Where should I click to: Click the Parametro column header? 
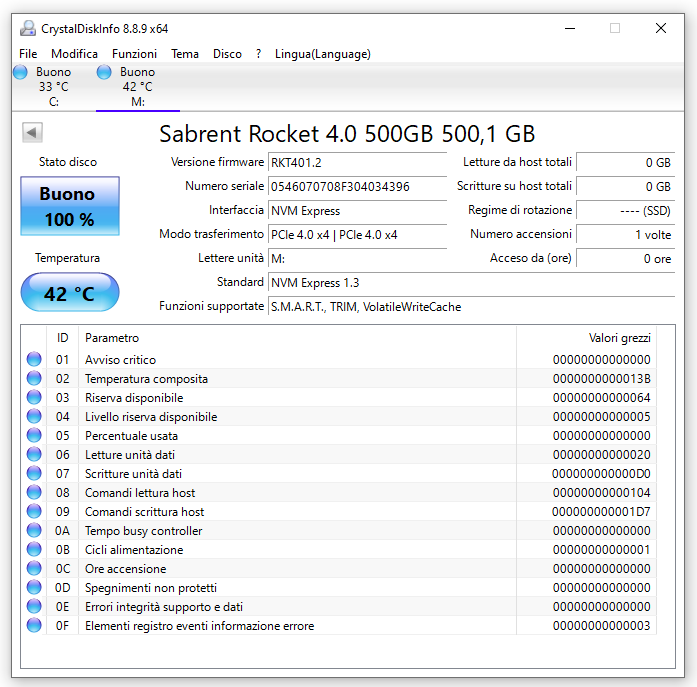pyautogui.click(x=297, y=338)
